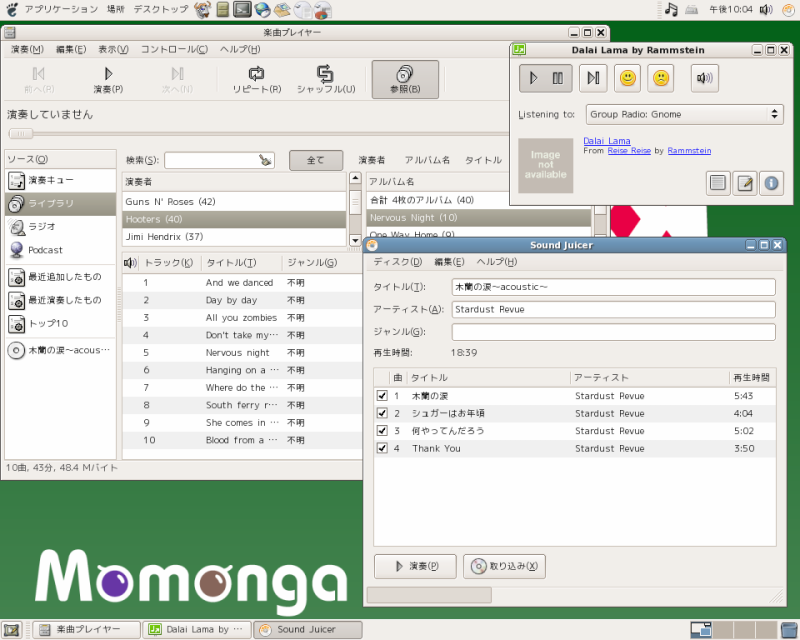Select the トップ10 playlist
Viewport: 800px width, 640px height.
point(61,324)
